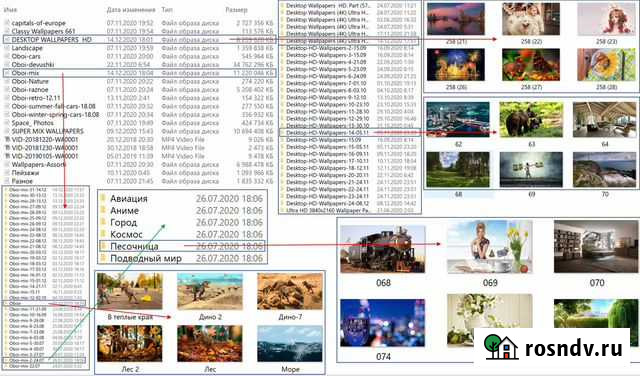The height and width of the screenshot is (376, 640).
Task: Select the 68 forest meadow thumbnail
Action: coord(458,170)
